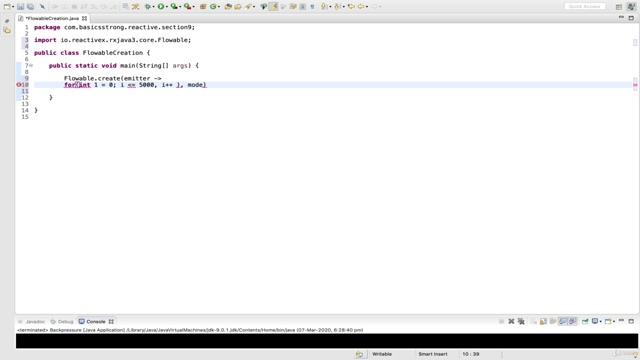Click the Open Console icon
Viewport: 640px width, 360px height.
[608, 322]
